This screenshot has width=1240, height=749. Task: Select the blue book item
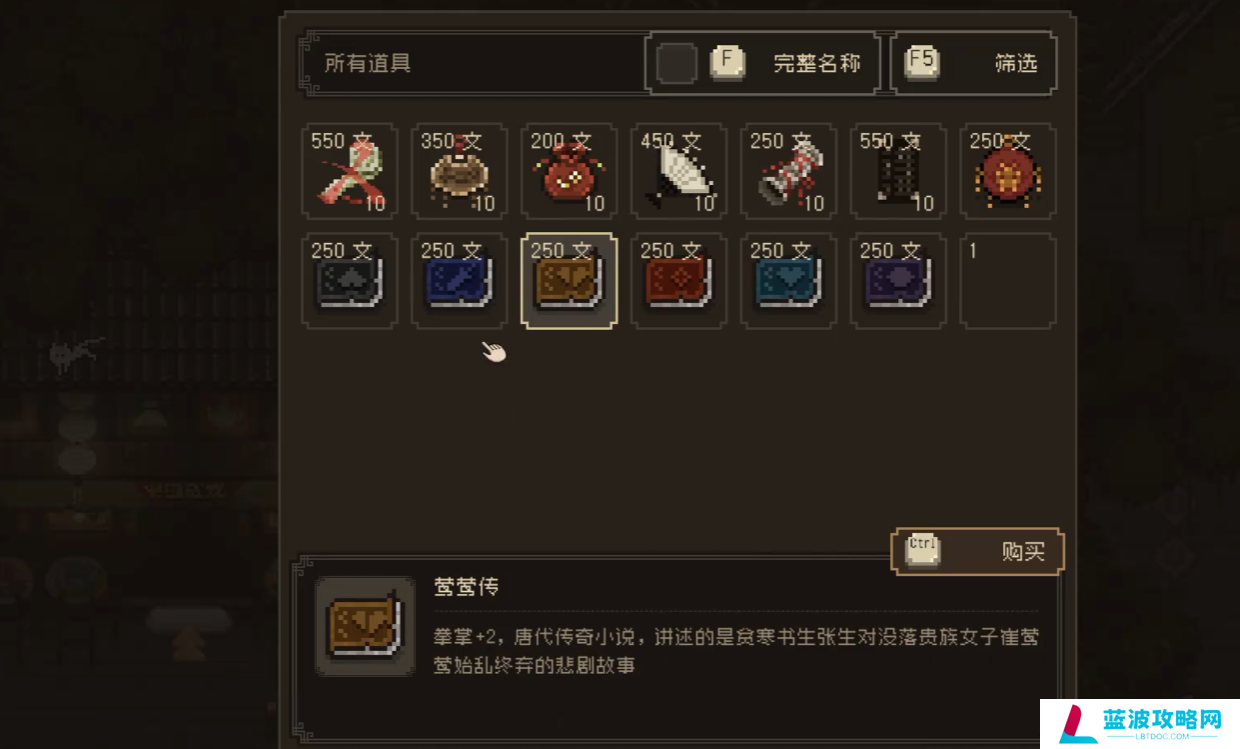(x=459, y=281)
